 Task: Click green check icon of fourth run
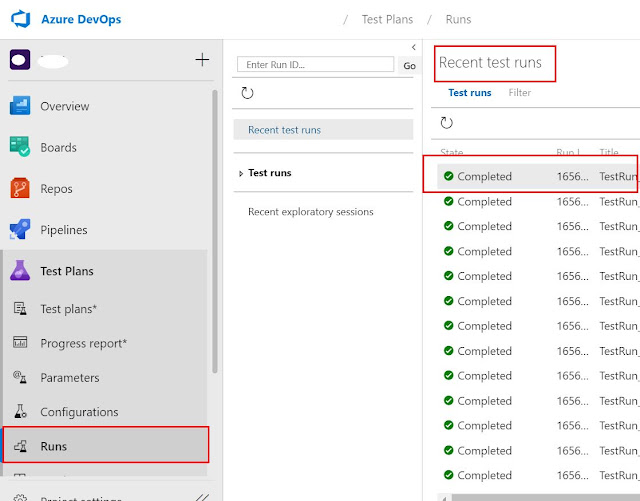[449, 251]
